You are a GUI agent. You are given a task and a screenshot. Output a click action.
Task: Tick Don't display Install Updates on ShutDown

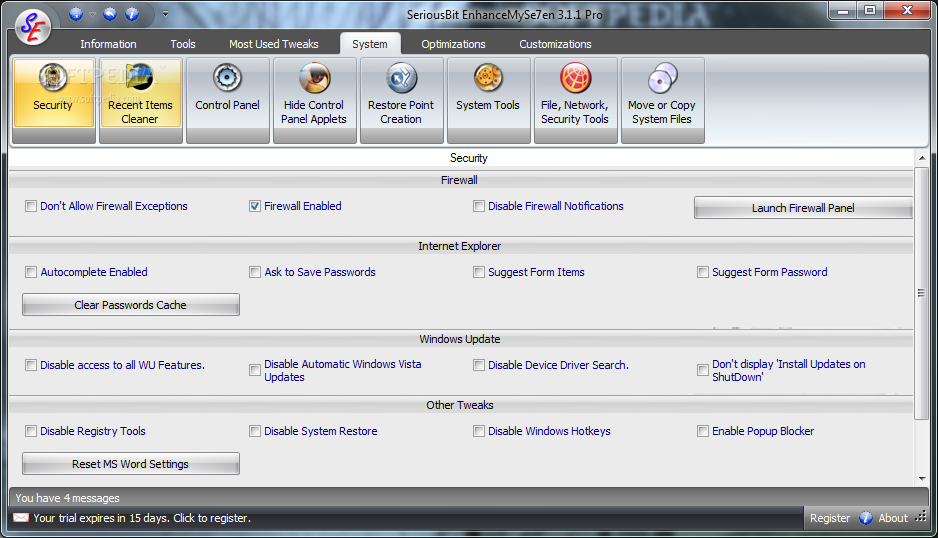tap(703, 370)
